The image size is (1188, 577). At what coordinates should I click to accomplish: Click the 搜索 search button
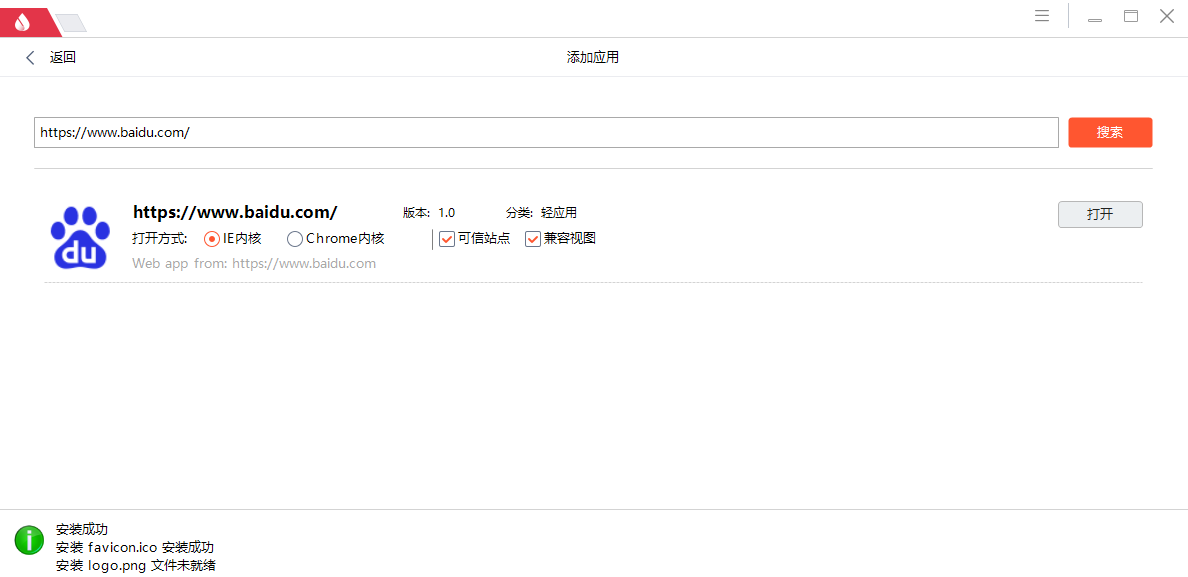tap(1110, 131)
